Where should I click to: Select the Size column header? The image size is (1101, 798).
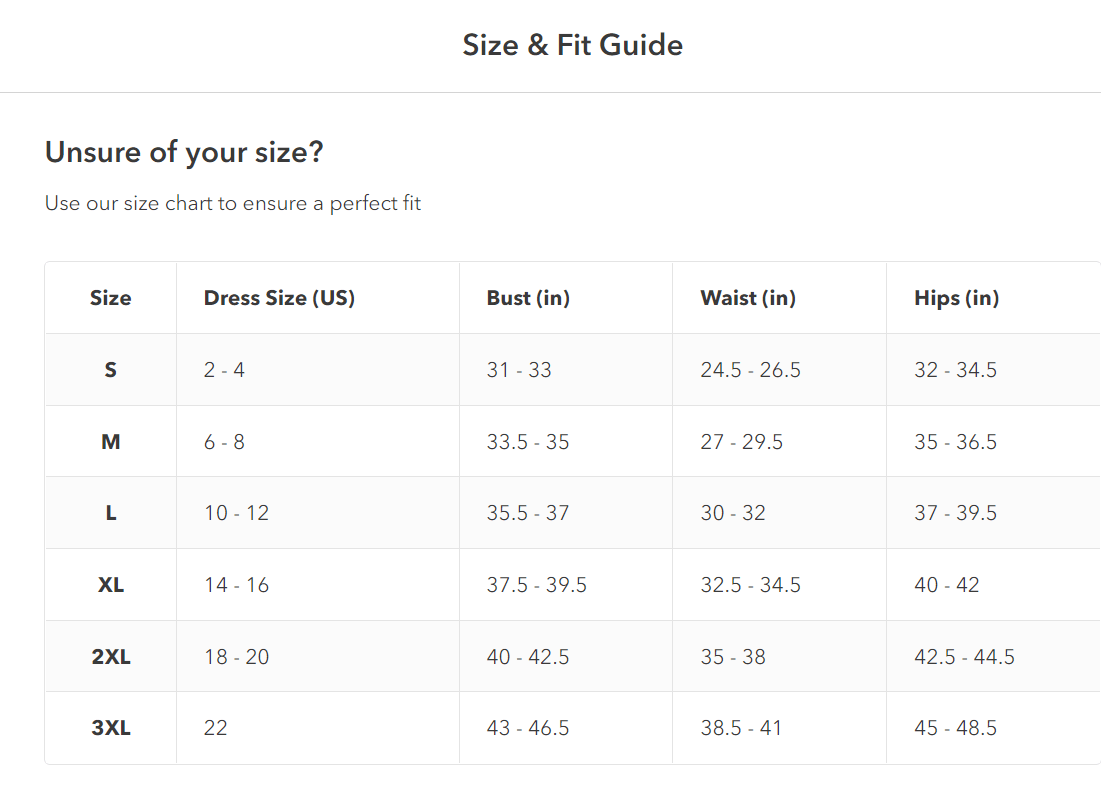click(x=110, y=298)
